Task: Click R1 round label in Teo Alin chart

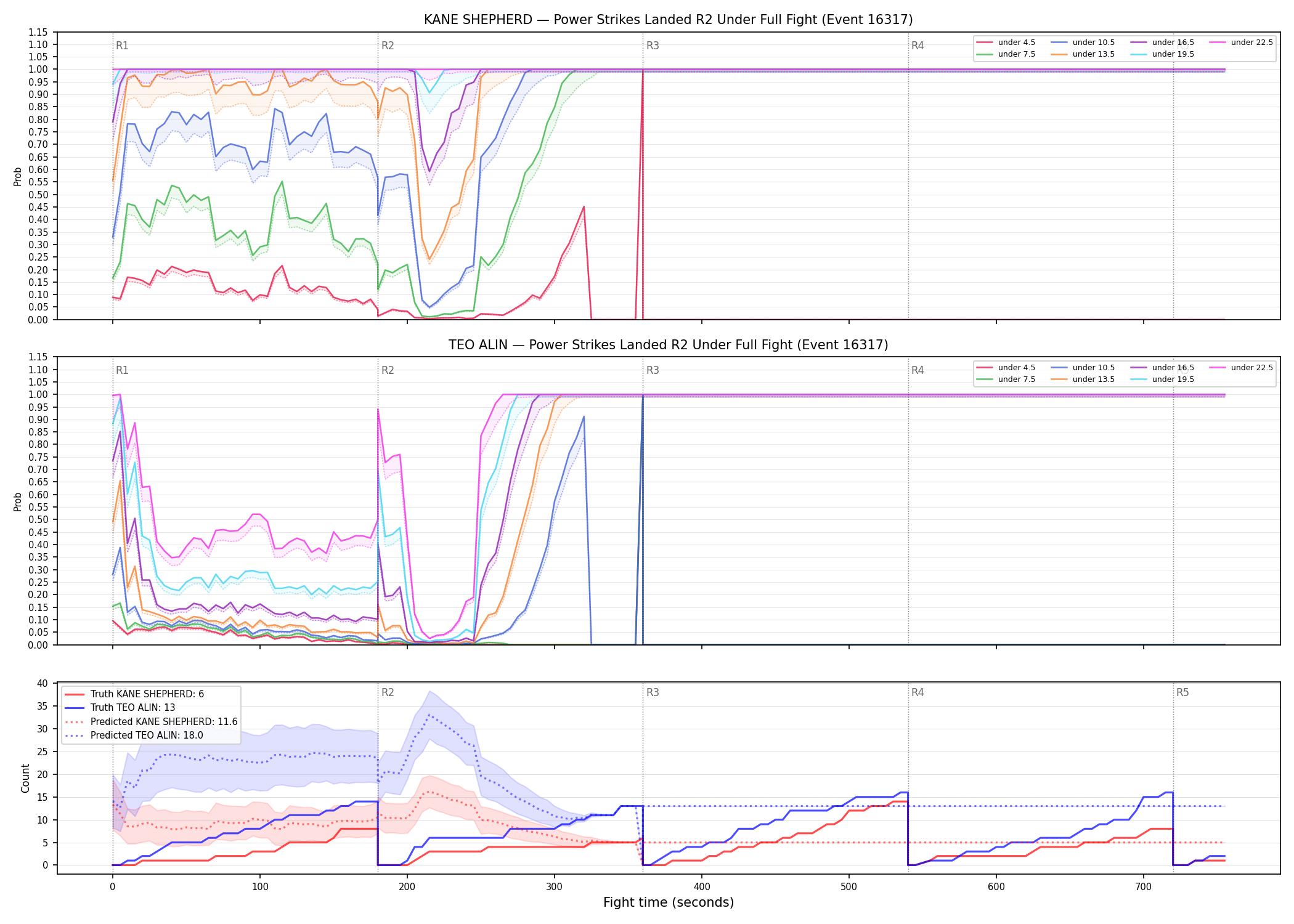Action: (x=122, y=370)
